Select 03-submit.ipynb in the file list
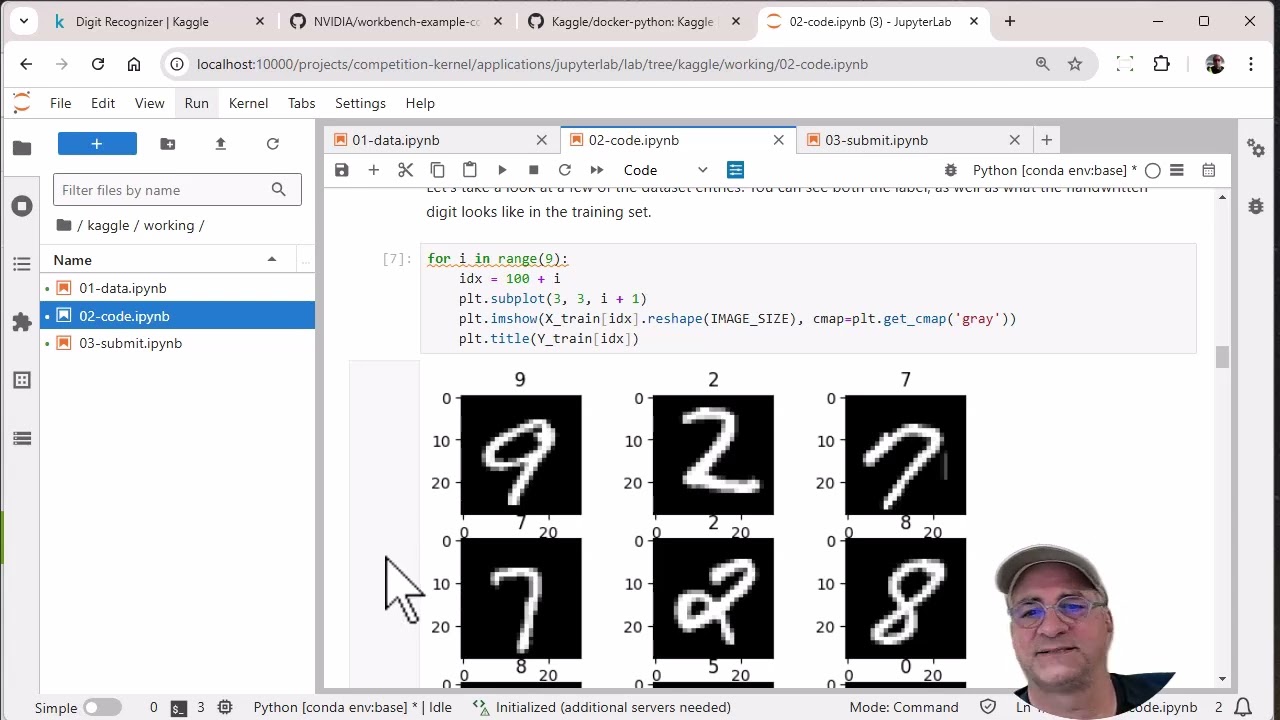This screenshot has width=1280, height=720. click(x=177, y=343)
